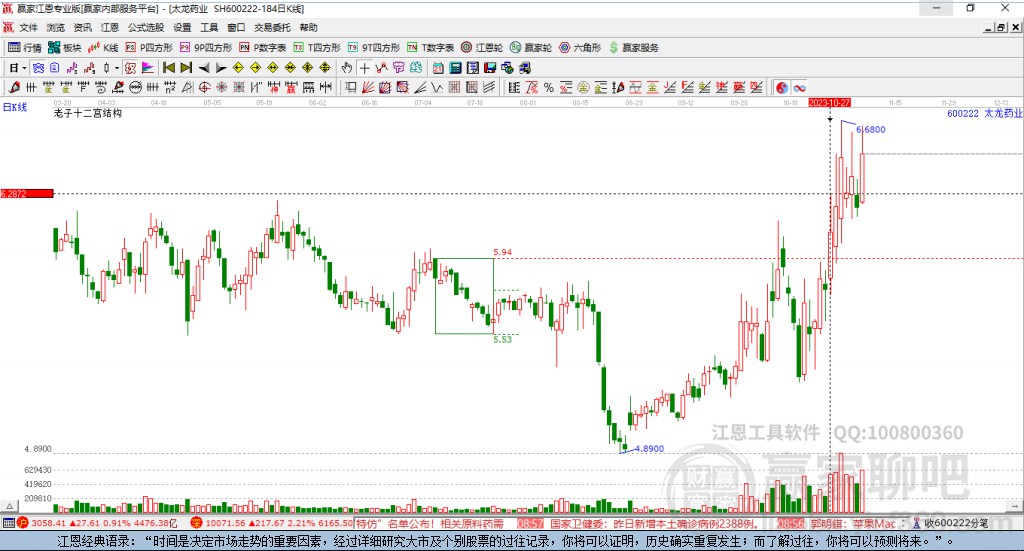Click the 日K线 period label
Image resolution: width=1024 pixels, height=551 pixels.
(x=14, y=107)
